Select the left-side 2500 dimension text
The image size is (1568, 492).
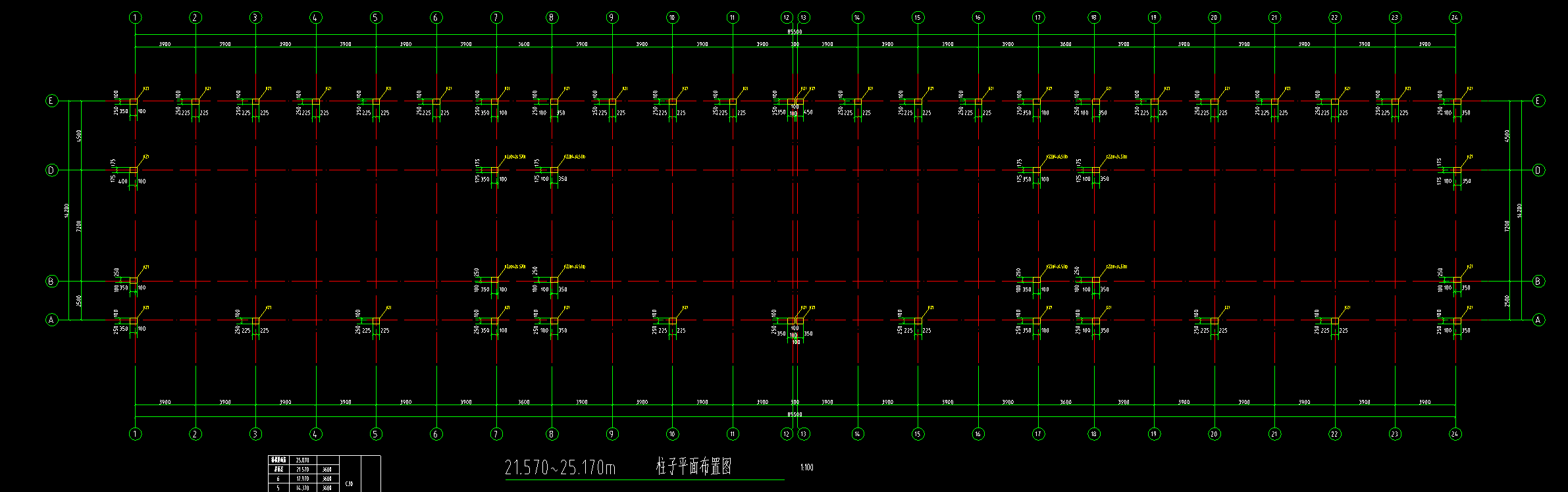pos(79,301)
